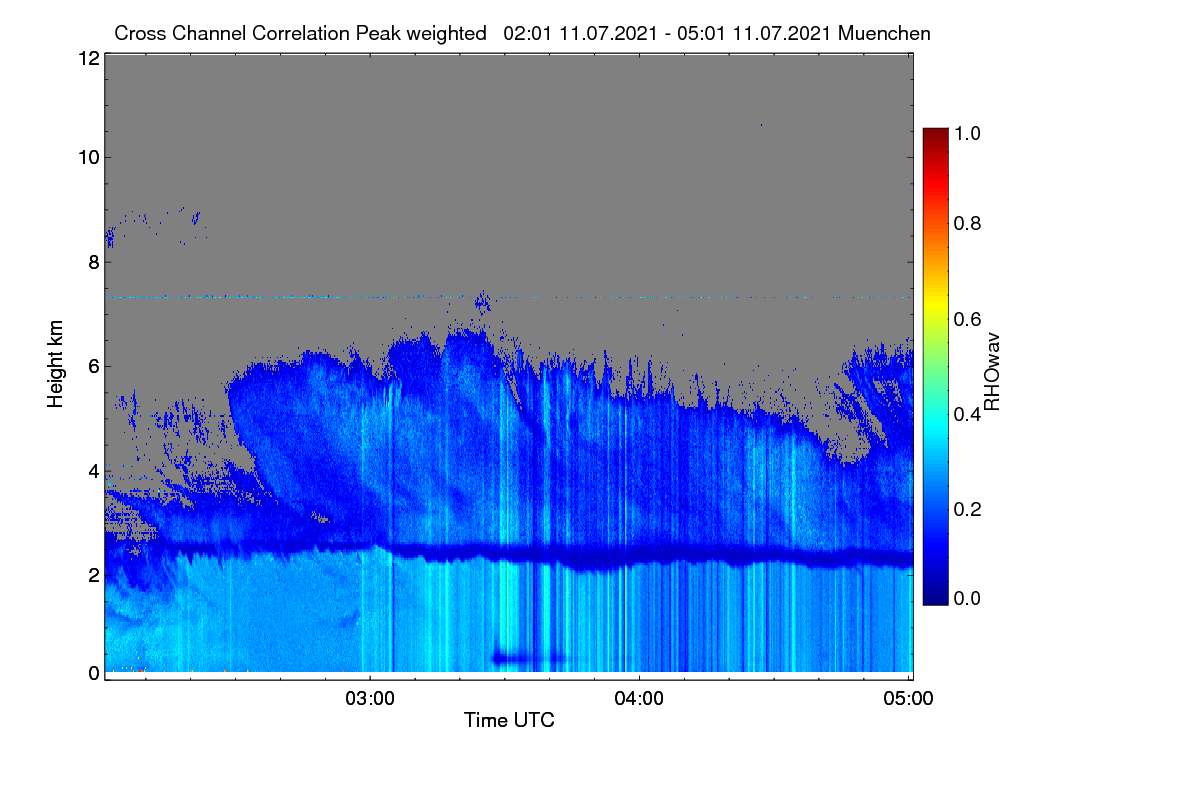Click the 'Time UTC' x-axis label

tap(509, 720)
